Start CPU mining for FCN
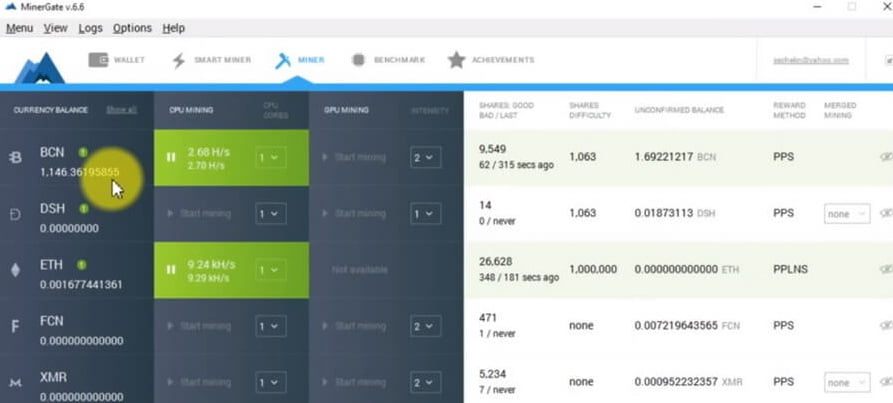 (x=199, y=326)
